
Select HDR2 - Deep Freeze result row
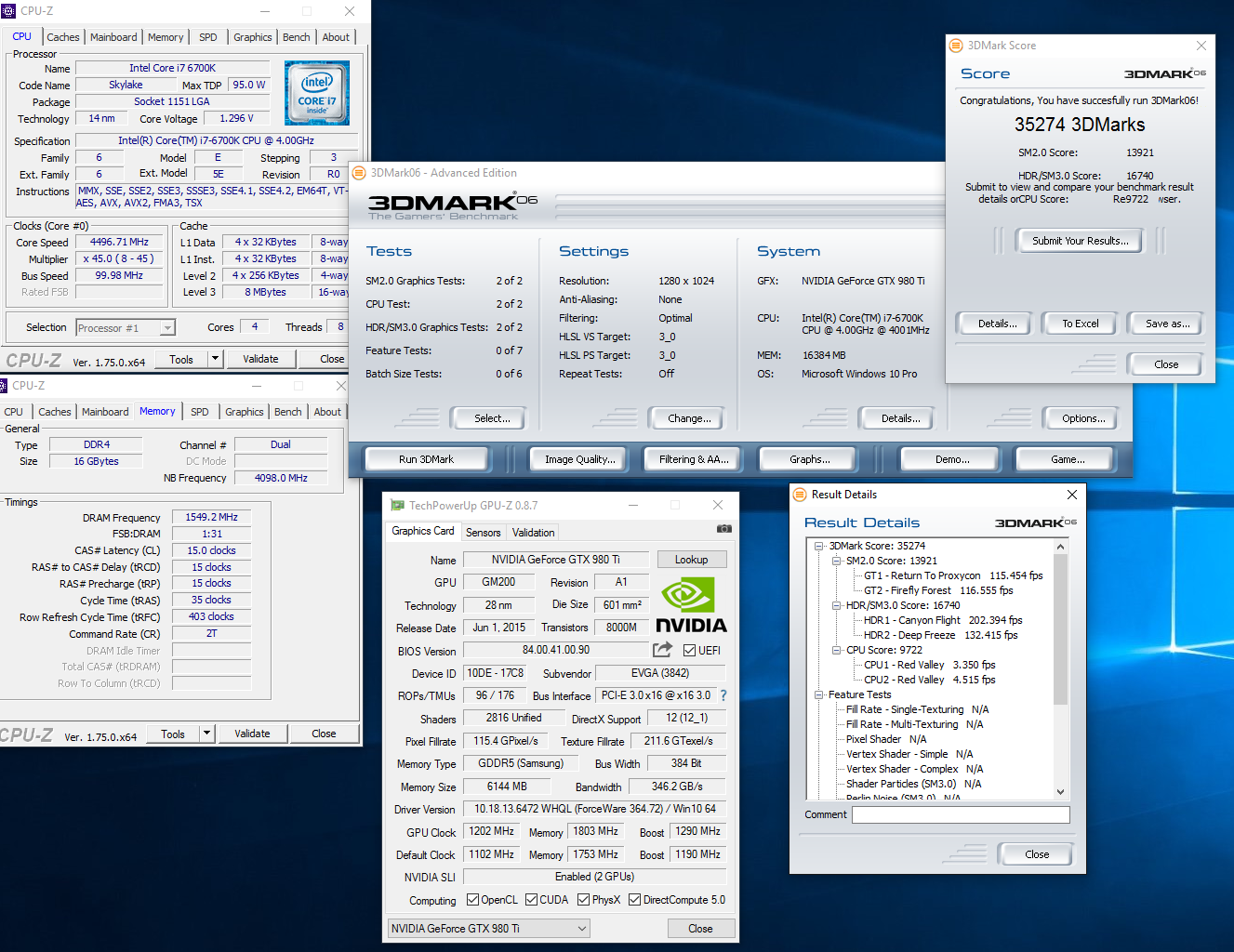coord(940,635)
